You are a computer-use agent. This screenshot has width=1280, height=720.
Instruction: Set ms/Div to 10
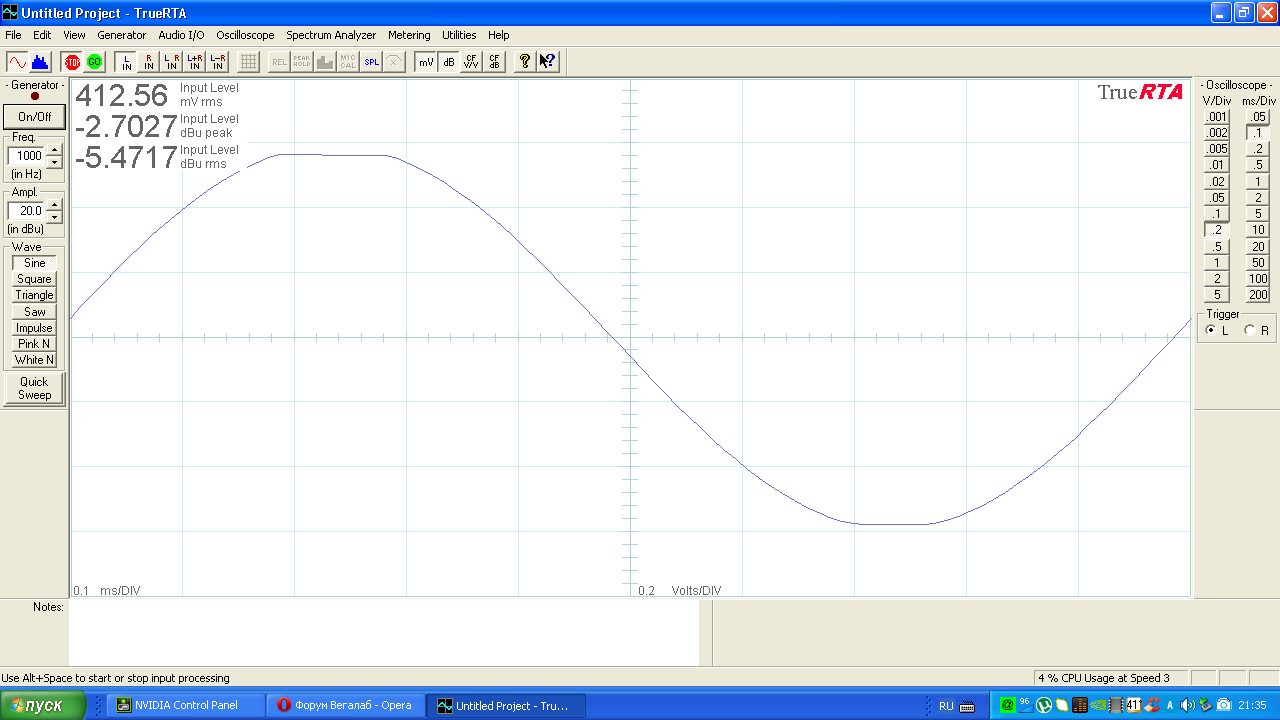pyautogui.click(x=1258, y=230)
